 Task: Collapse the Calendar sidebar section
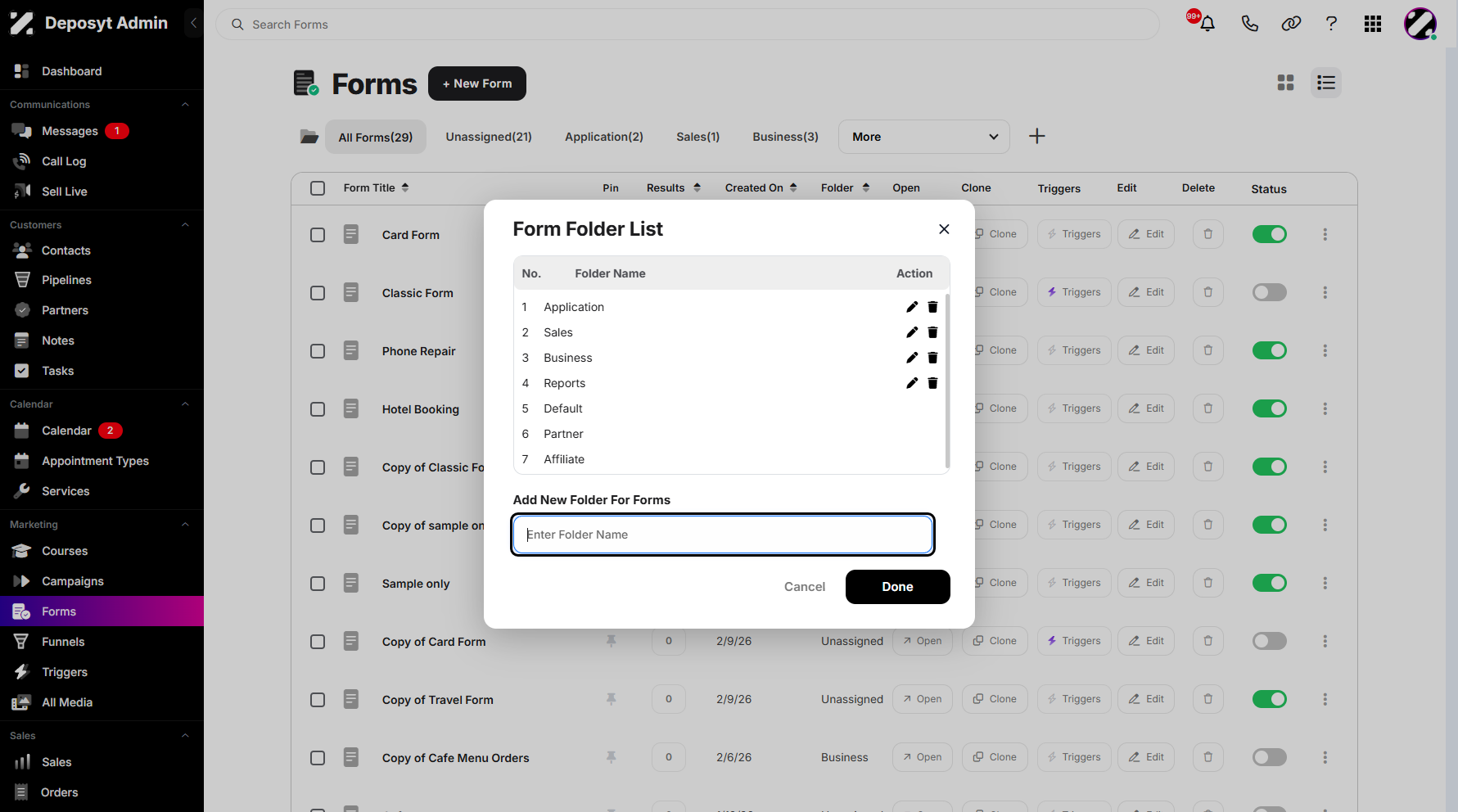pos(185,404)
